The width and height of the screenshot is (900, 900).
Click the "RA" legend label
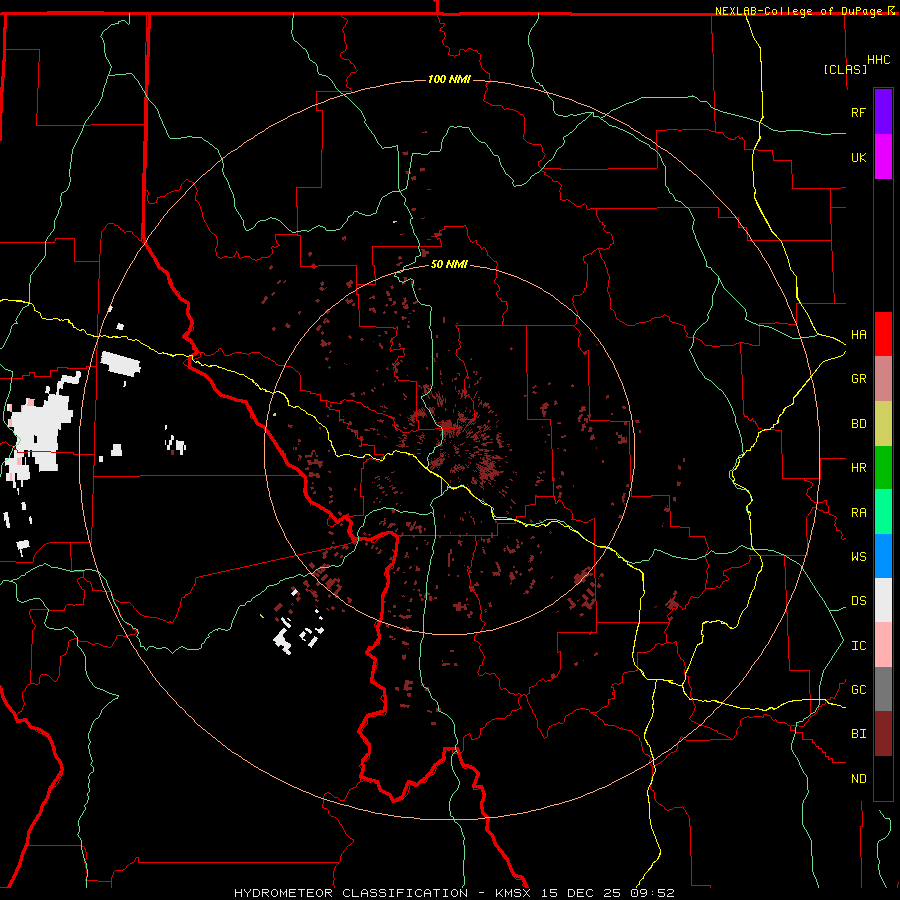pyautogui.click(x=858, y=513)
